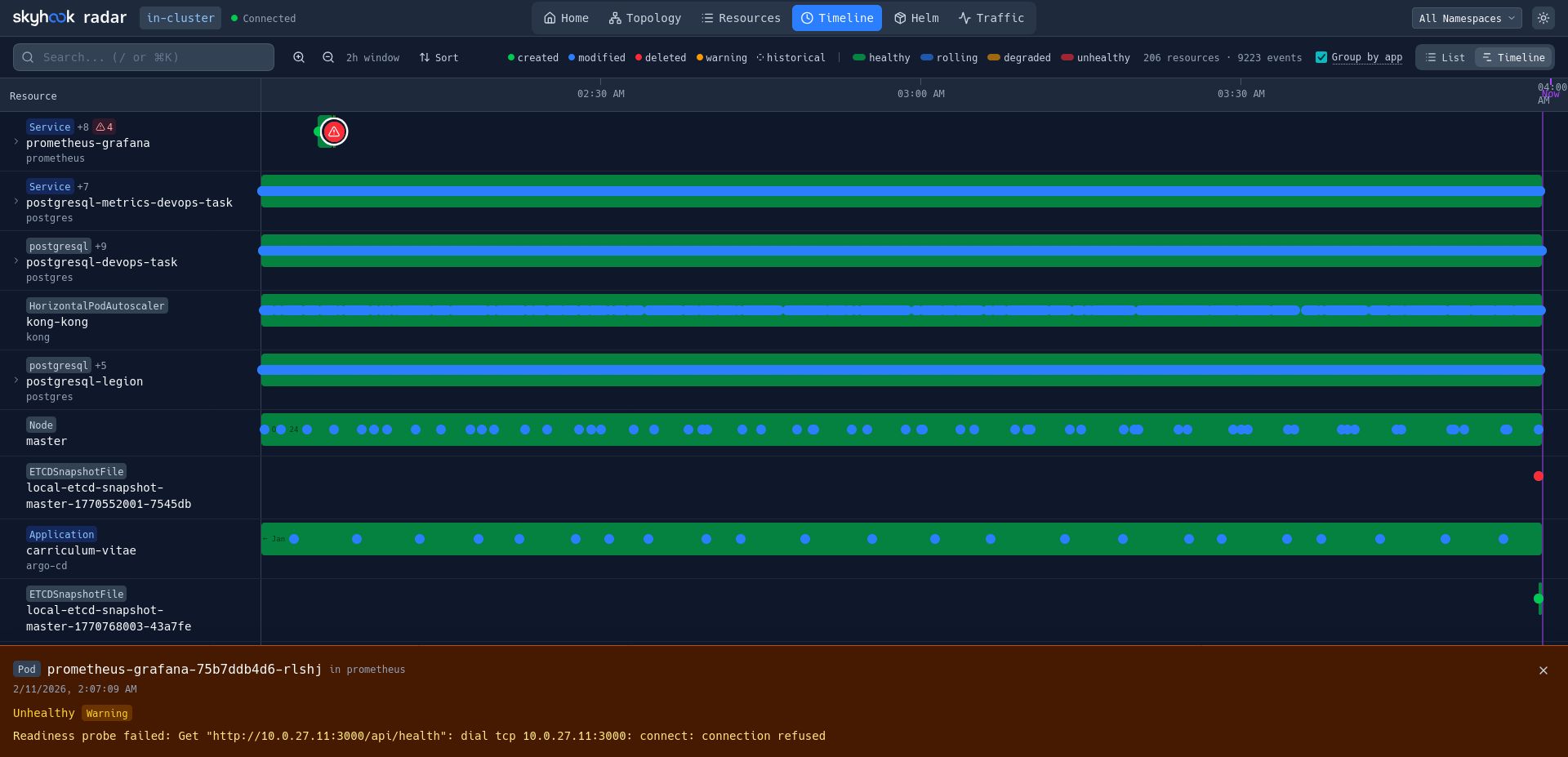The width and height of the screenshot is (1568, 757).
Task: Open the Topology tab
Action: tap(645, 18)
